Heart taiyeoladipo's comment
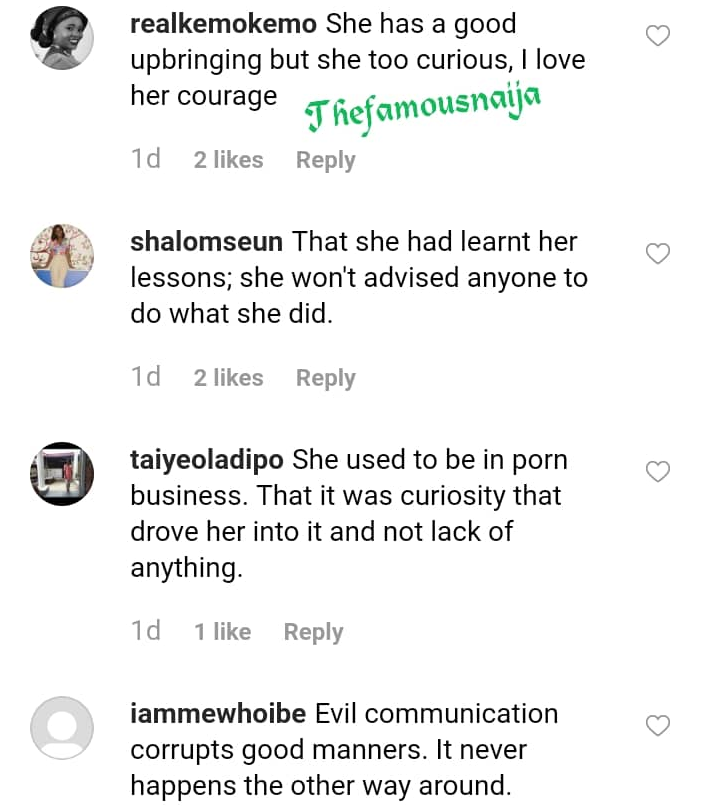The height and width of the screenshot is (806, 717). (658, 471)
